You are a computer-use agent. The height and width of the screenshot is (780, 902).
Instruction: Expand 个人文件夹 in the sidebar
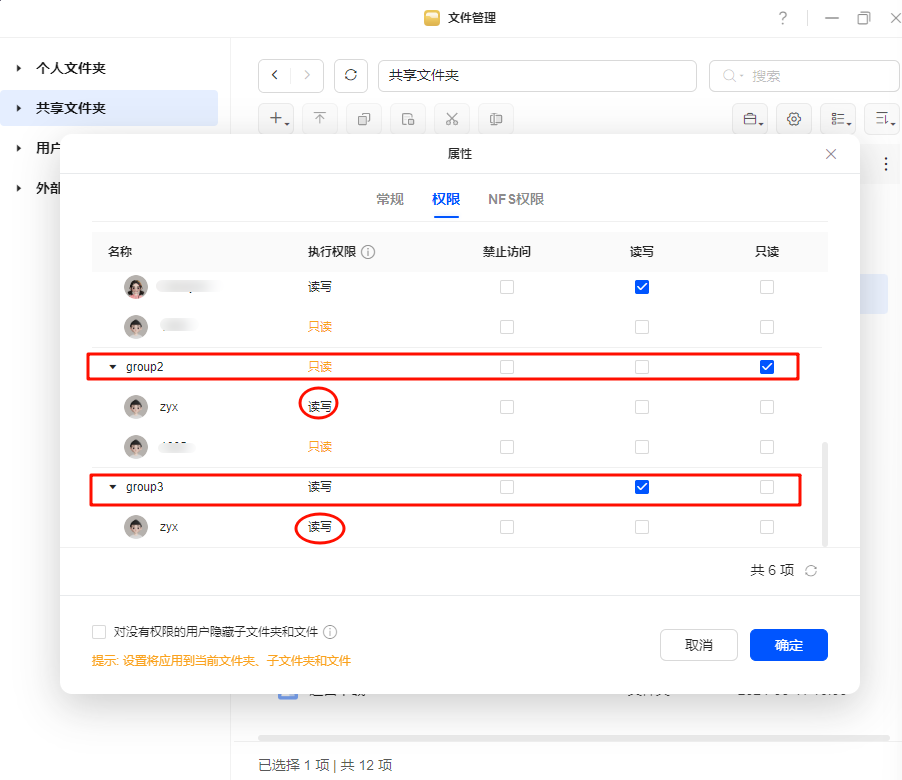19,68
